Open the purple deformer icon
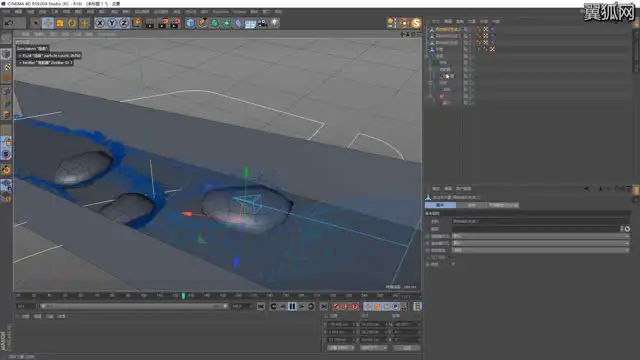 238,23
